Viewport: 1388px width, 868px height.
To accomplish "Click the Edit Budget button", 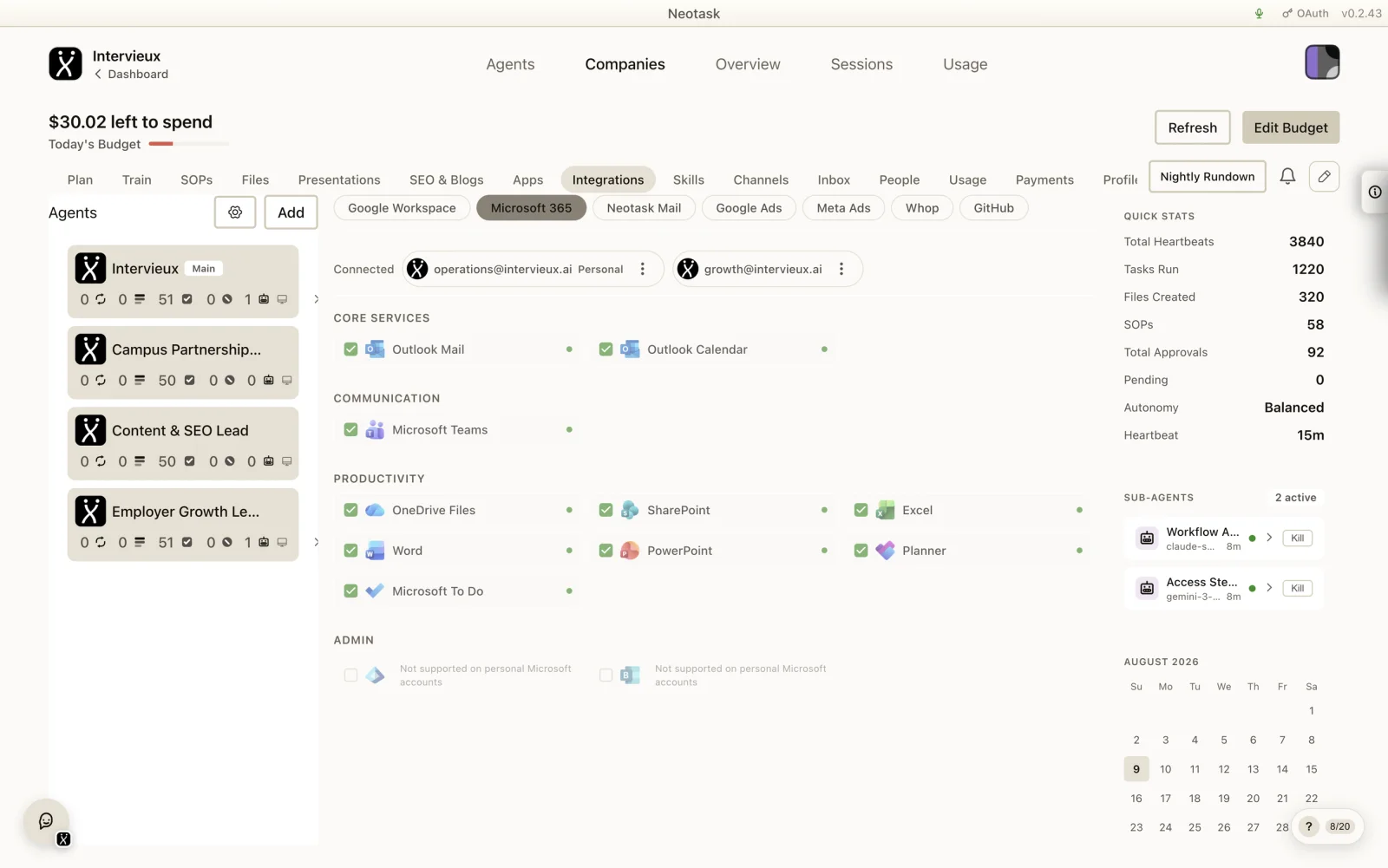I will [x=1291, y=127].
